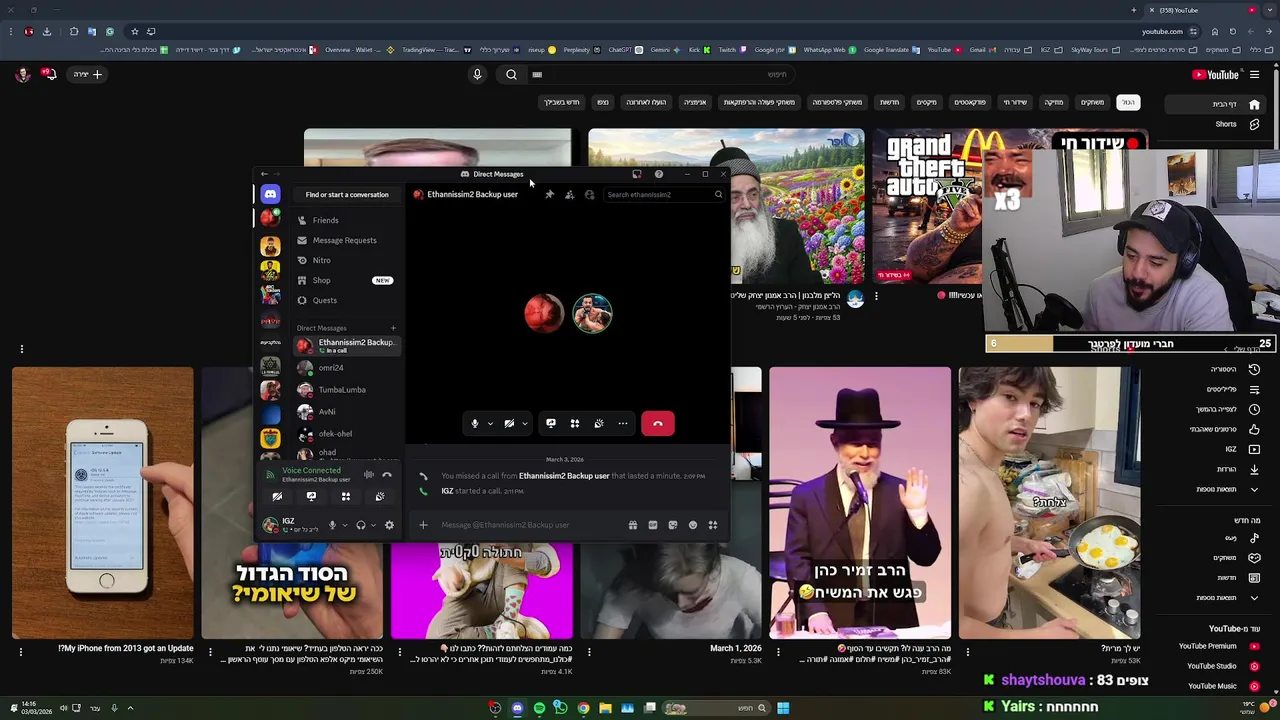The image size is (1280, 720).
Task: Share screen button in voice panel
Action: click(311, 496)
